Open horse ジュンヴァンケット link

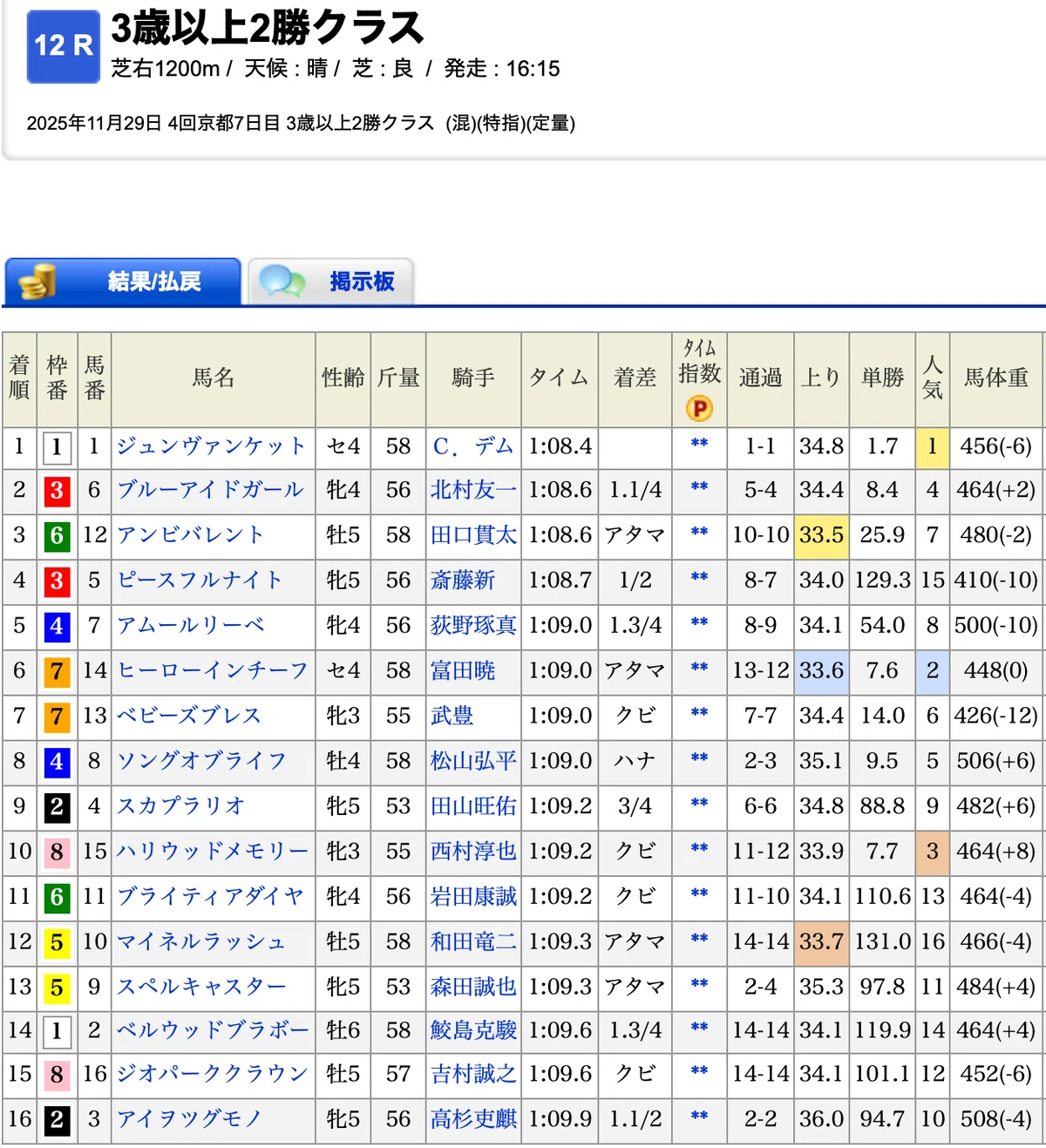211,446
